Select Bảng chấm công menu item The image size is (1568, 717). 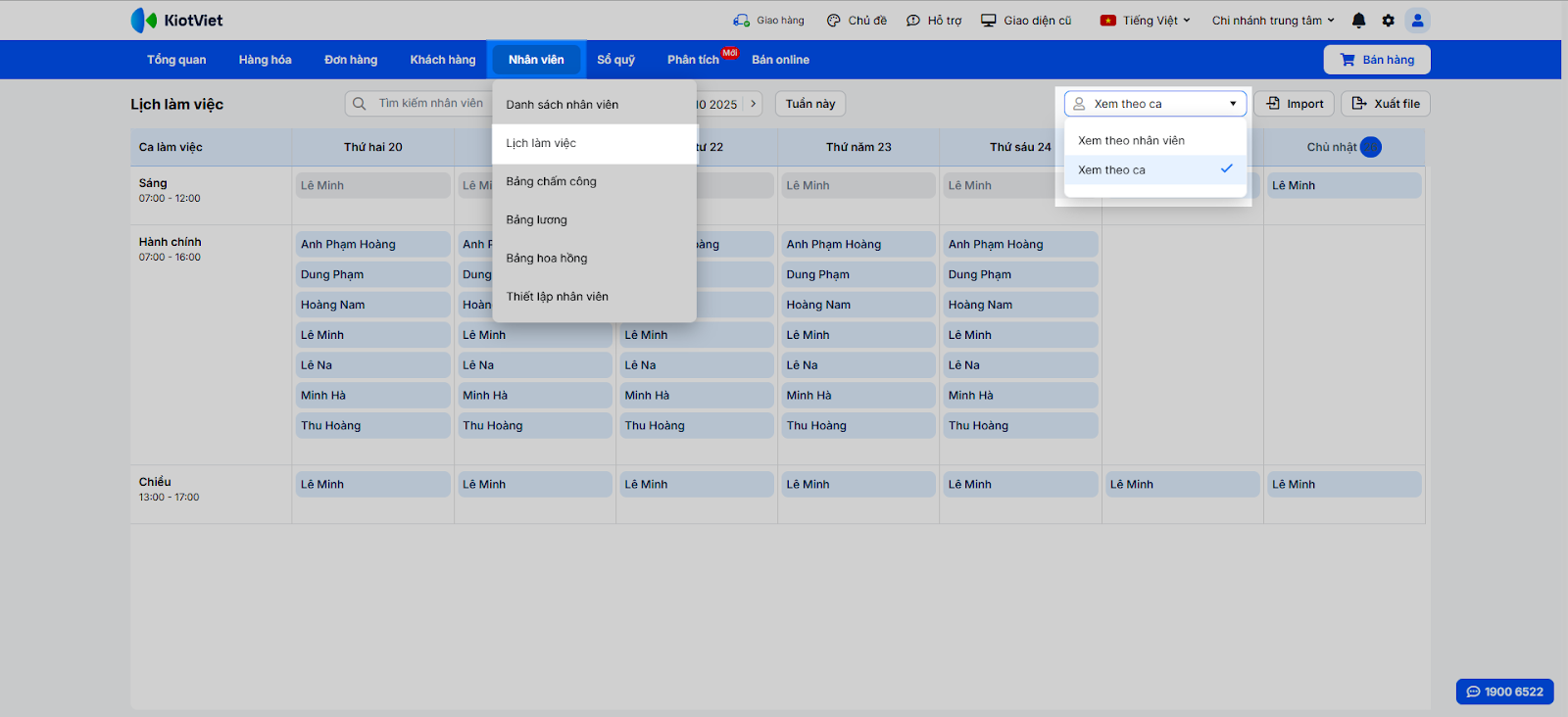coord(595,182)
